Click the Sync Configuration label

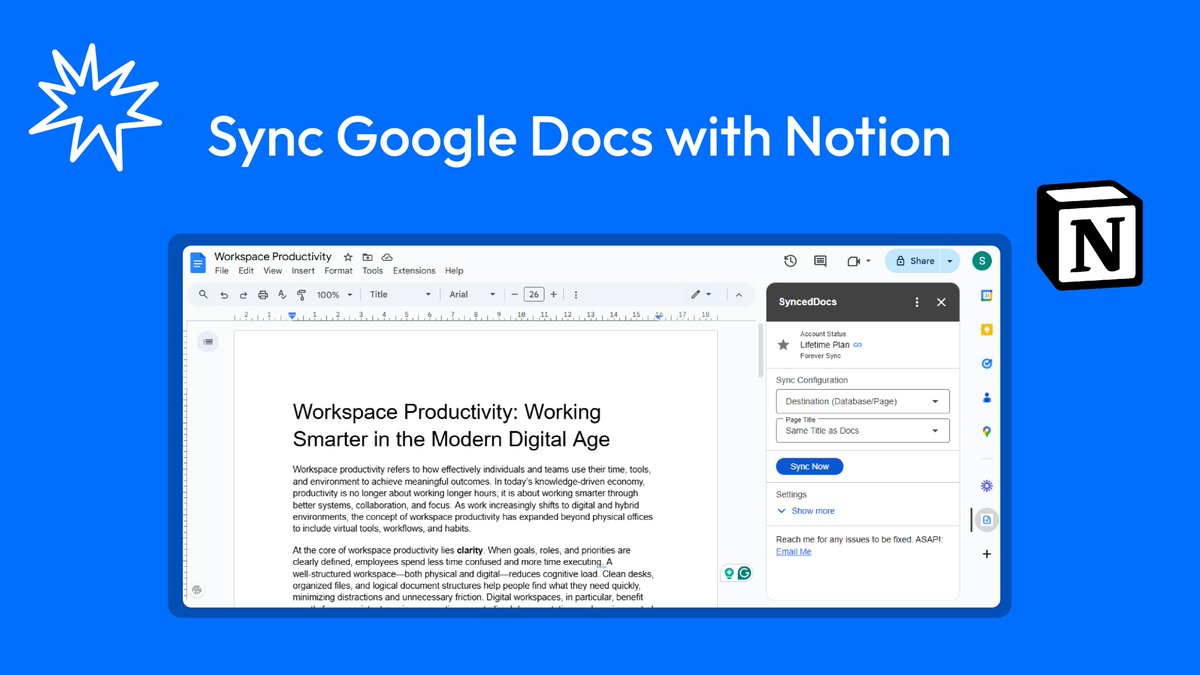pos(812,380)
